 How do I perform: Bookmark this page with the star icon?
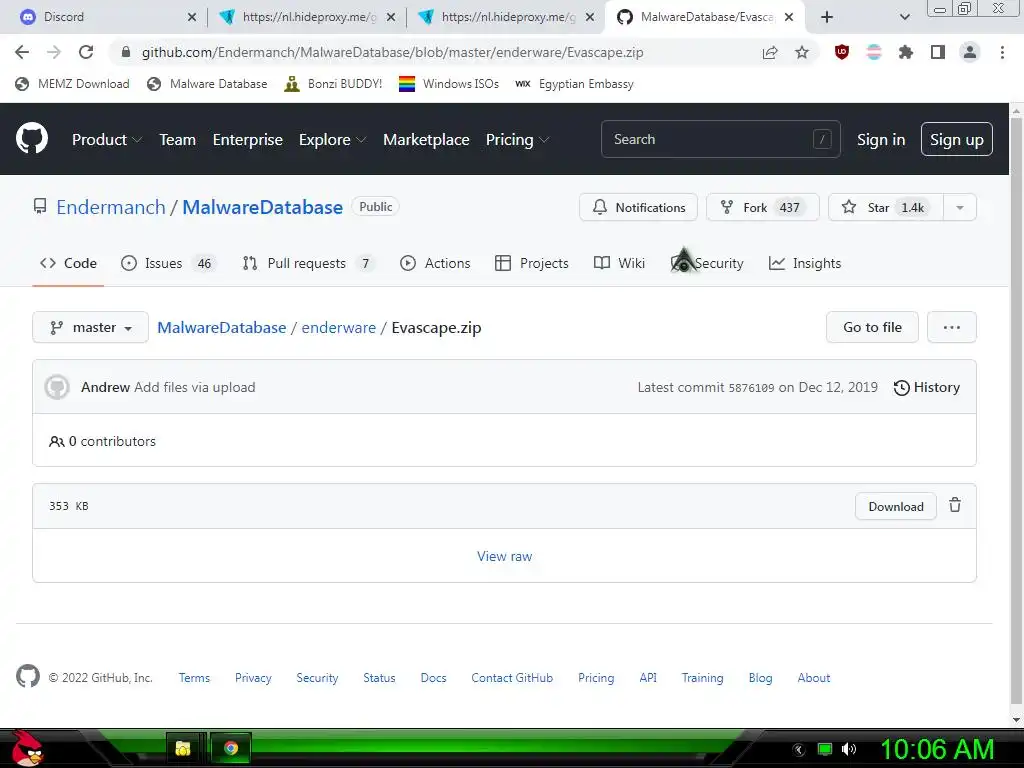tap(802, 52)
